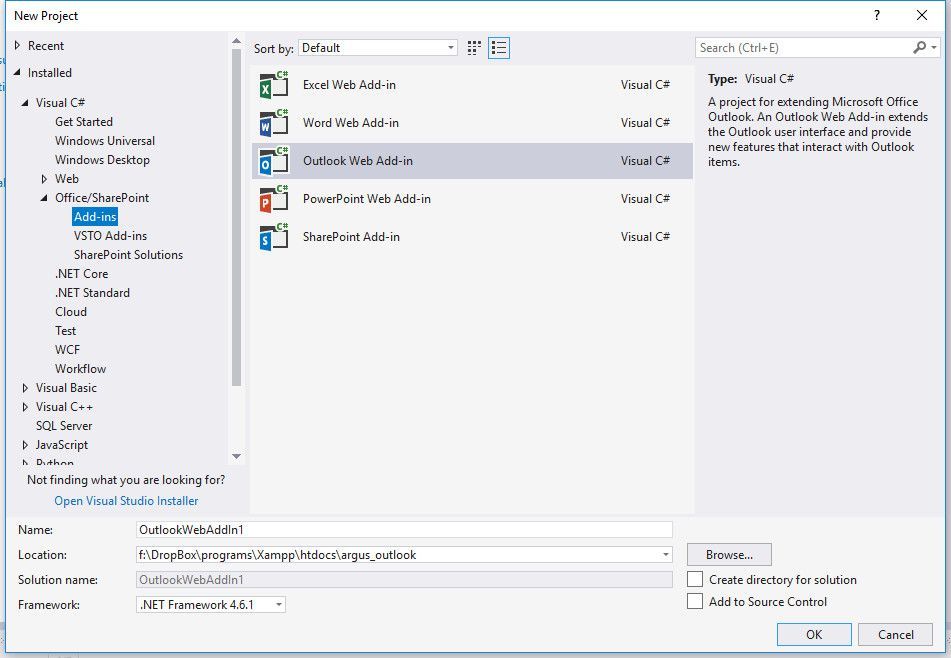
Task: Click the project Name field
Action: 404,529
